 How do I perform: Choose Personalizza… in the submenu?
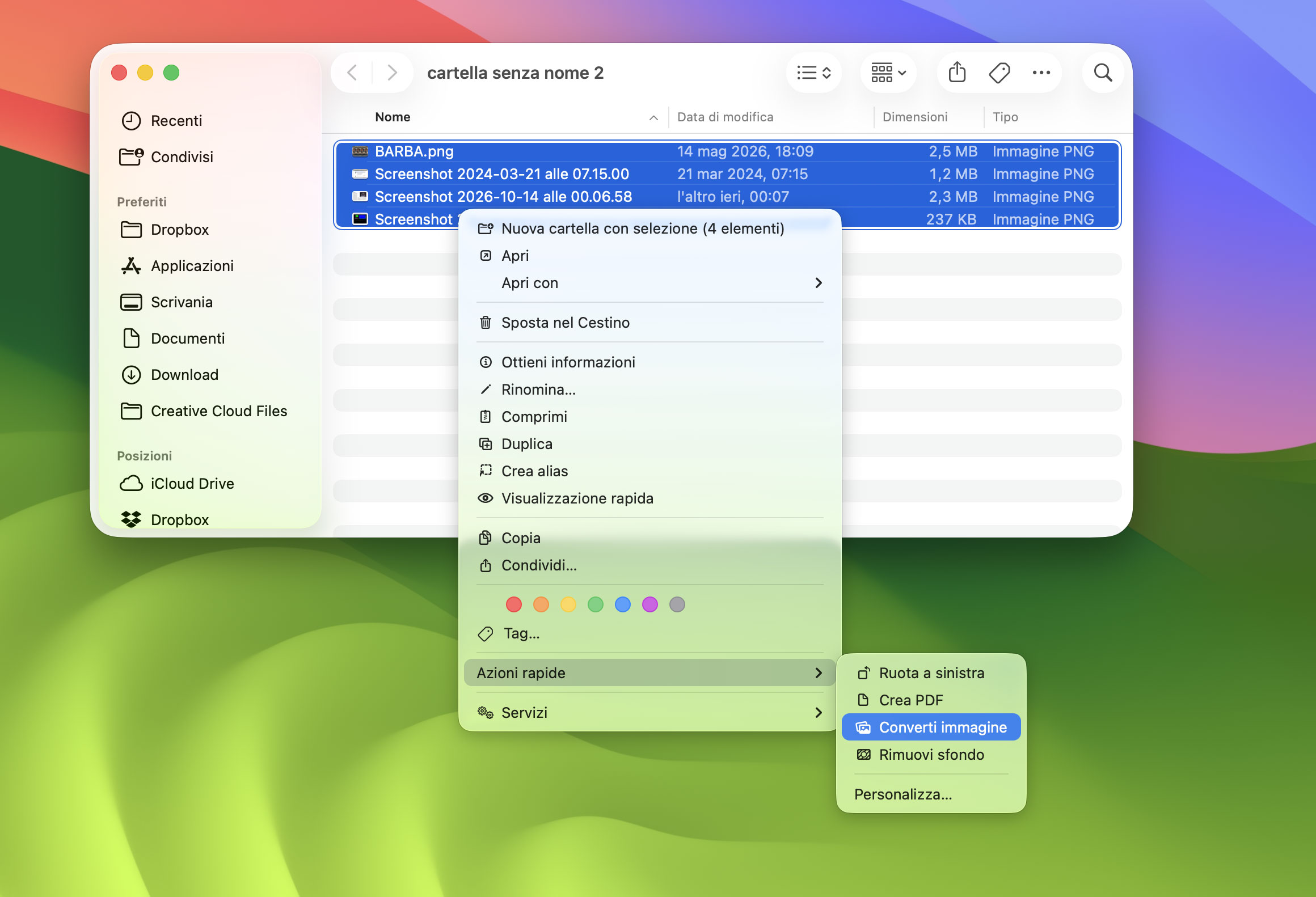point(931,794)
